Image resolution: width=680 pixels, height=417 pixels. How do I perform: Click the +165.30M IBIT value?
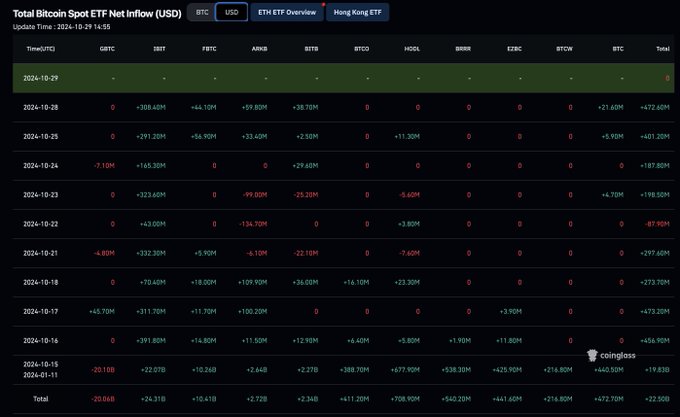pos(150,166)
